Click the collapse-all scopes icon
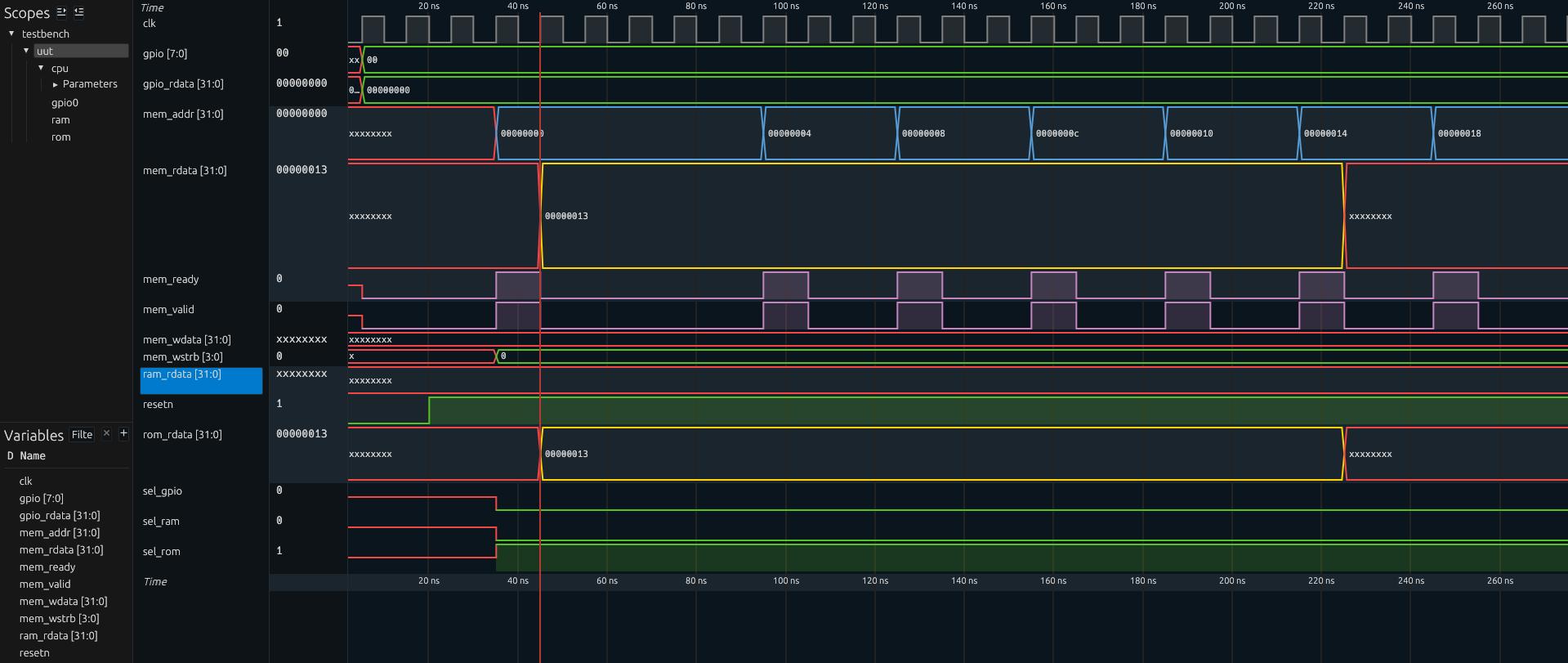The width and height of the screenshot is (1568, 663). point(78,12)
